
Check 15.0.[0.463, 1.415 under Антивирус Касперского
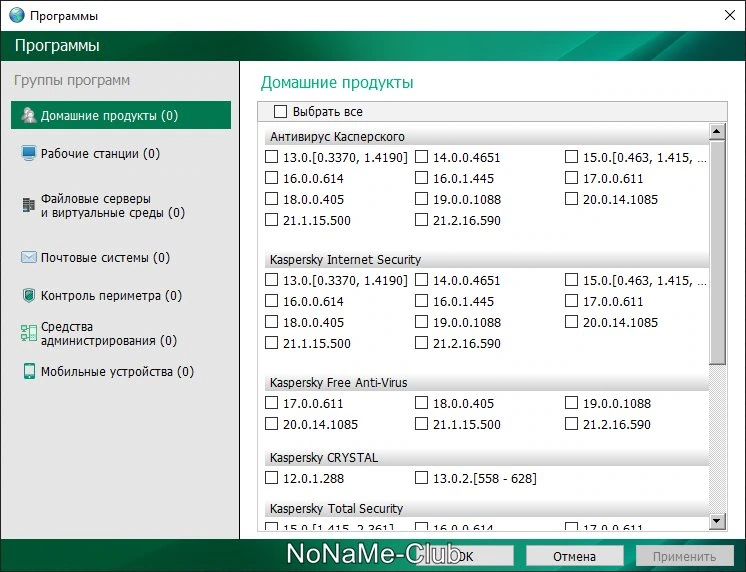pos(571,157)
